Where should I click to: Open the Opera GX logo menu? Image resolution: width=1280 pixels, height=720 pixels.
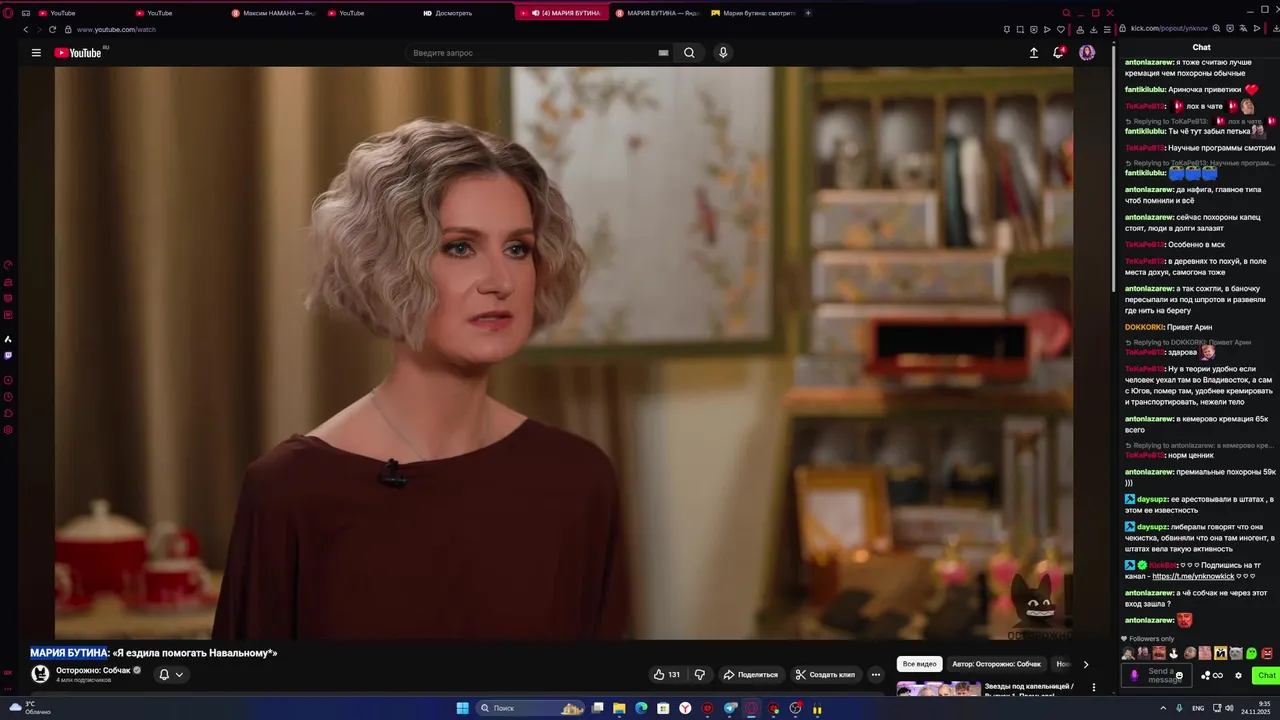click(x=8, y=13)
